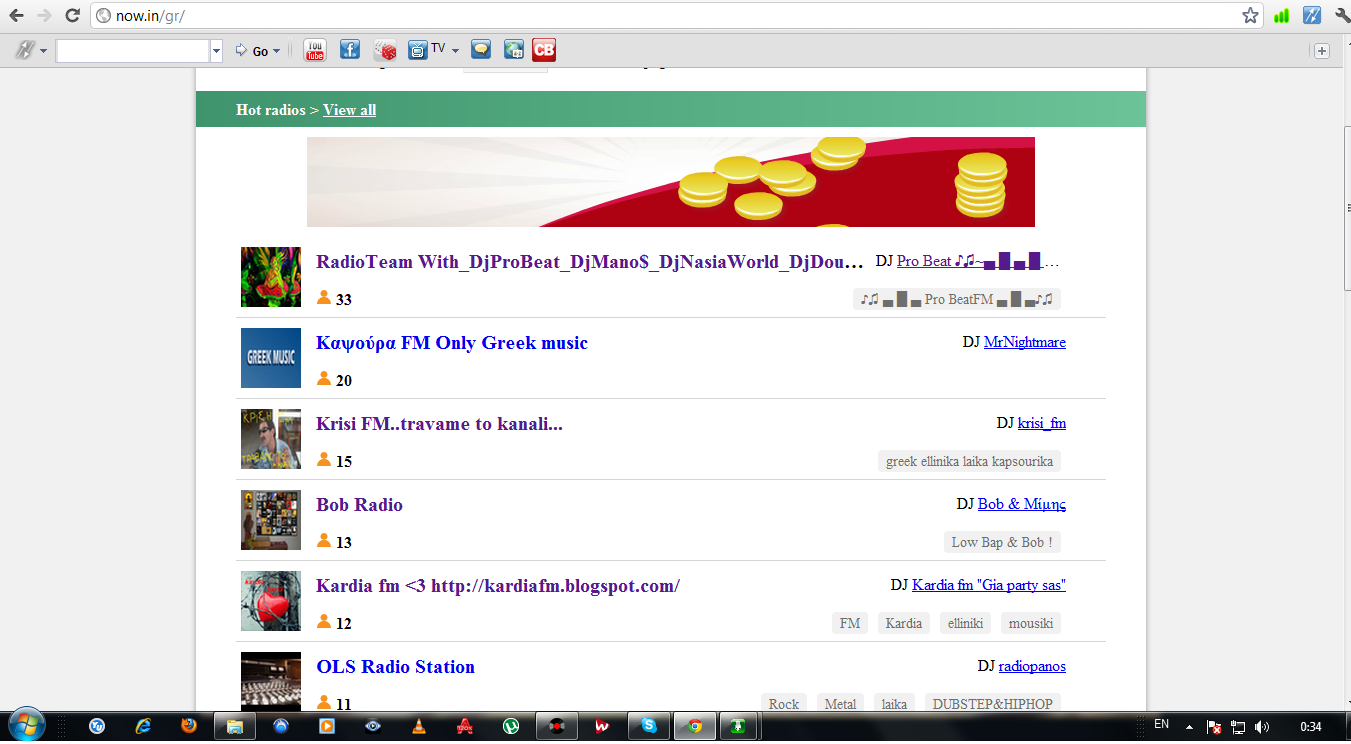Click the Bob Radio station thumbnail
Image resolution: width=1351 pixels, height=744 pixels.
click(x=270, y=519)
